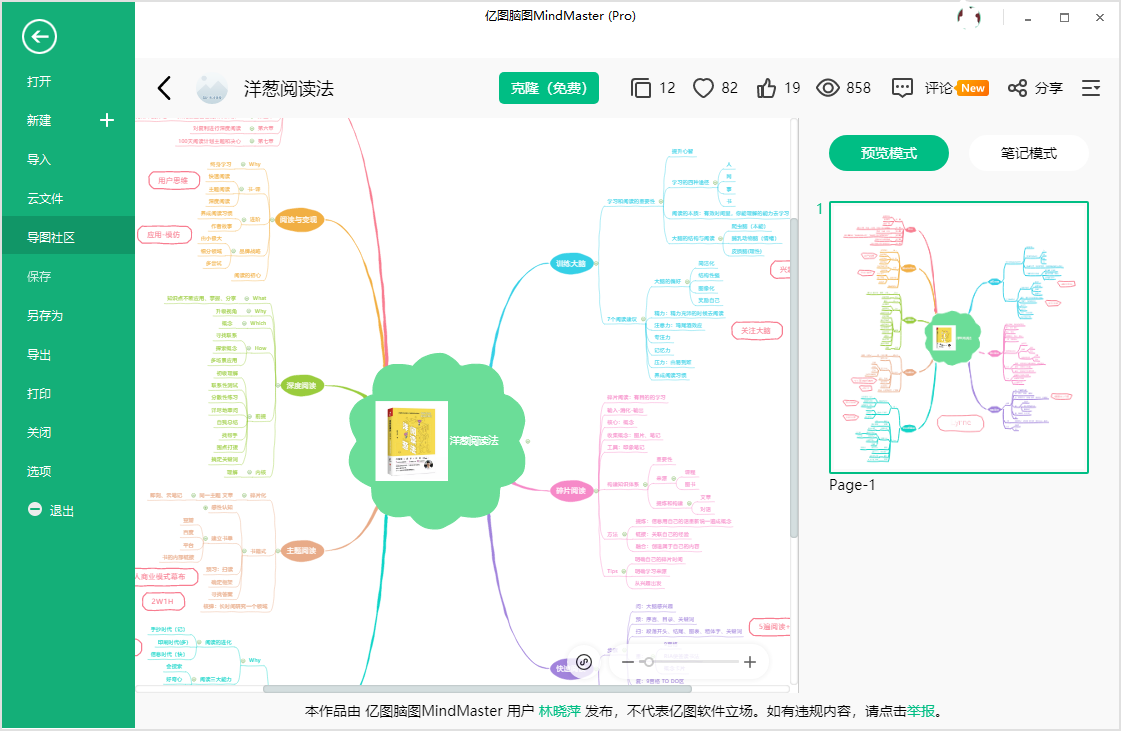This screenshot has height=731, width=1121.
Task: Click the plus icon next to 新建
Action: [107, 120]
